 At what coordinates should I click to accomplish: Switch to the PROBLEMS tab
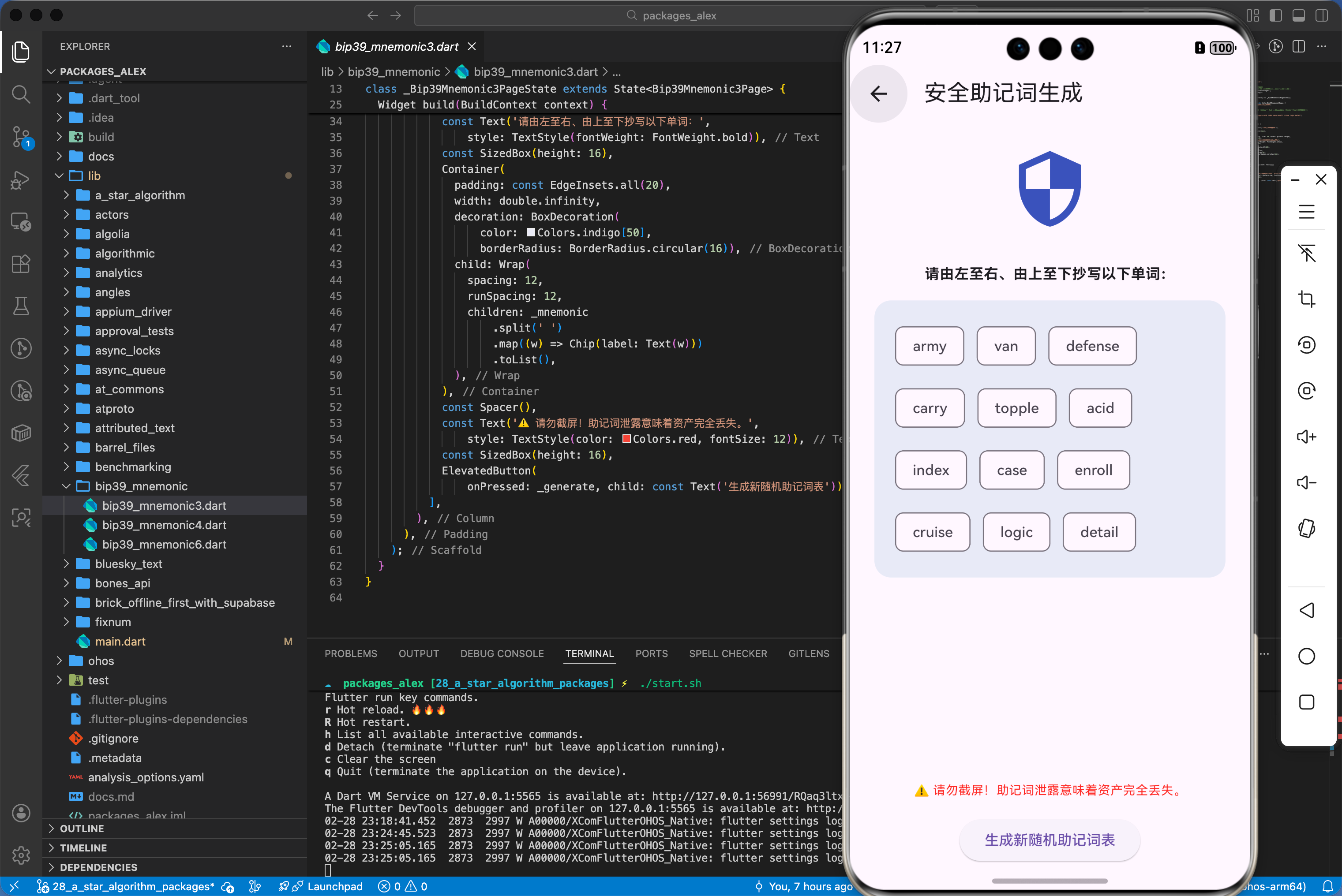point(350,653)
